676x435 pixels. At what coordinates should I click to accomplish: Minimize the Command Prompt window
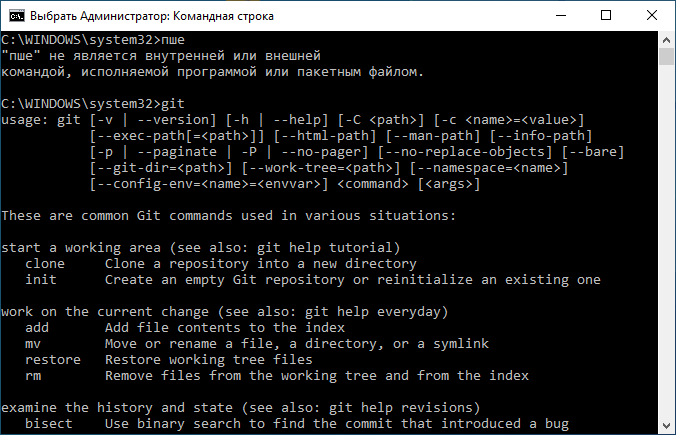click(561, 16)
